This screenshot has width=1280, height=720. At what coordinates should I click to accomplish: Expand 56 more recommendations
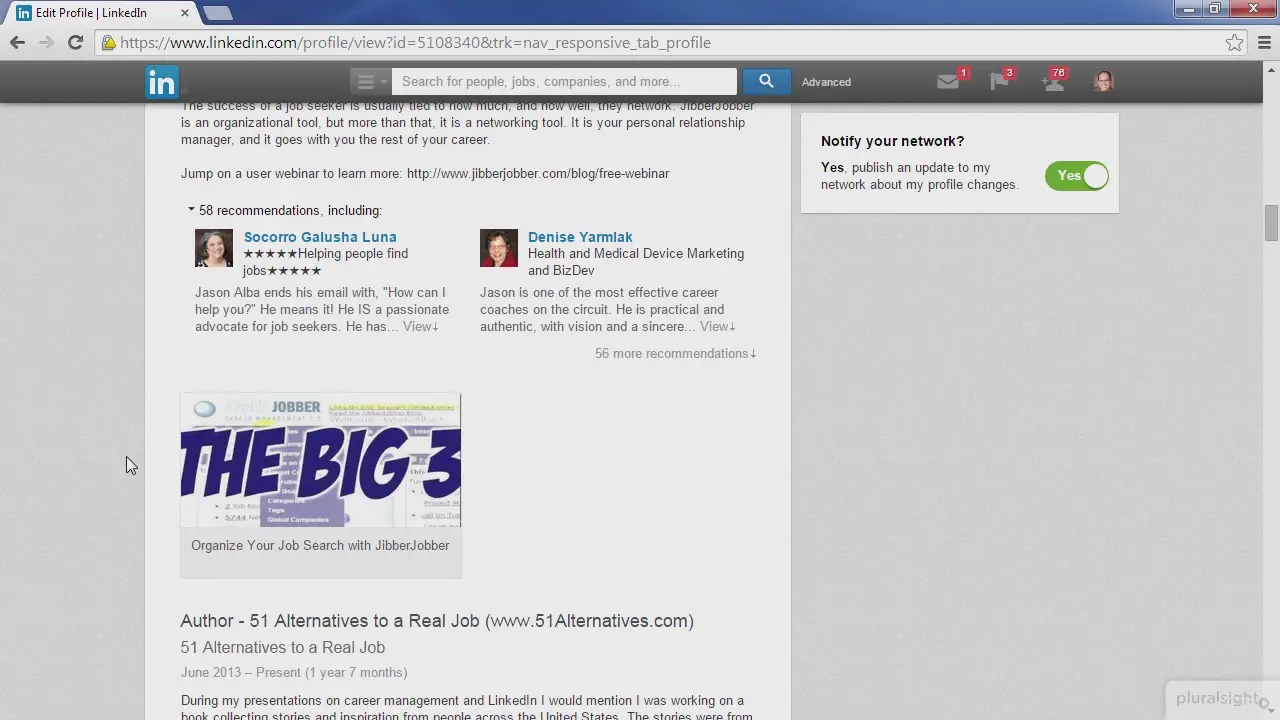click(x=676, y=353)
